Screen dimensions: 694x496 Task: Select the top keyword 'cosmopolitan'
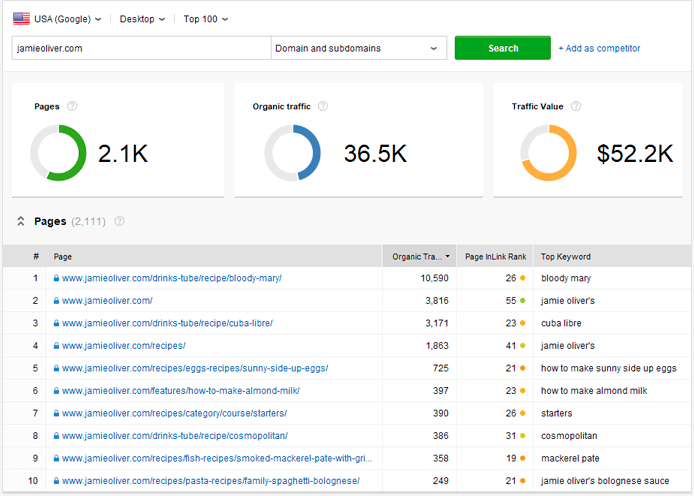(569, 436)
